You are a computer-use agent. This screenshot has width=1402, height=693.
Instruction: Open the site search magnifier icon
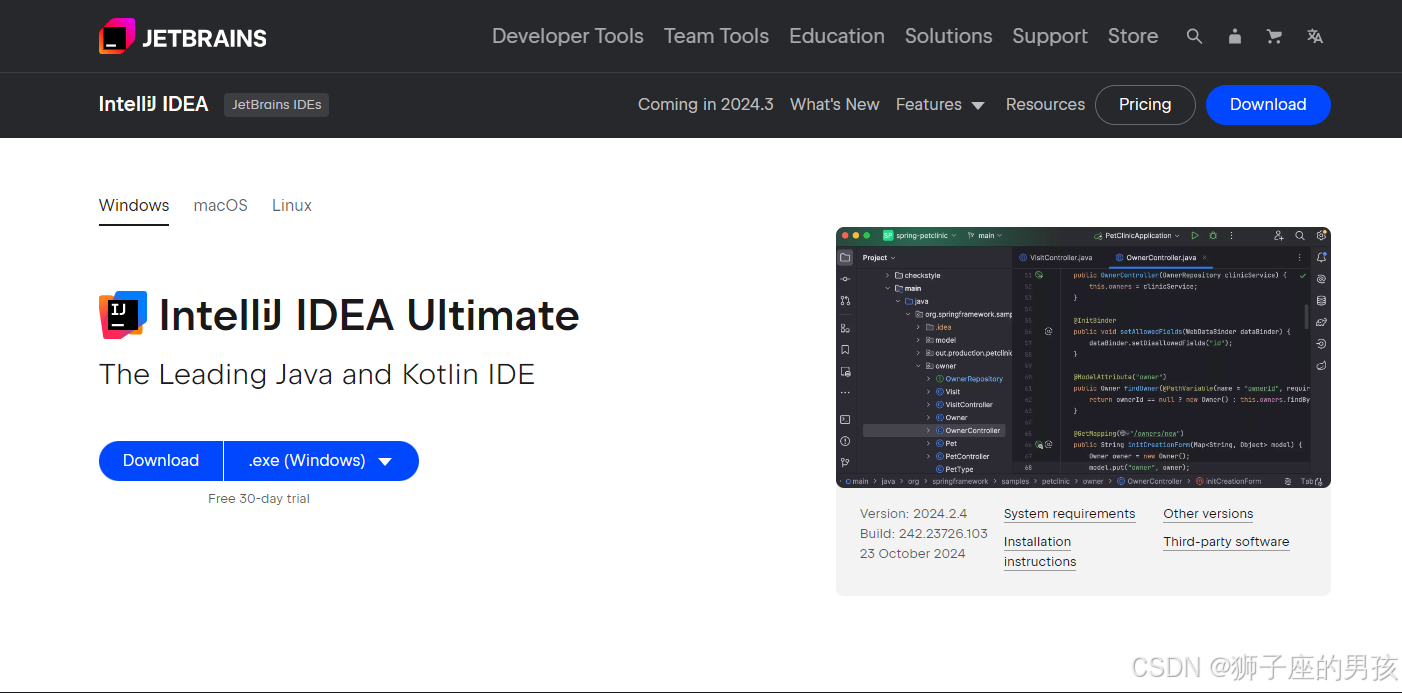(x=1194, y=36)
